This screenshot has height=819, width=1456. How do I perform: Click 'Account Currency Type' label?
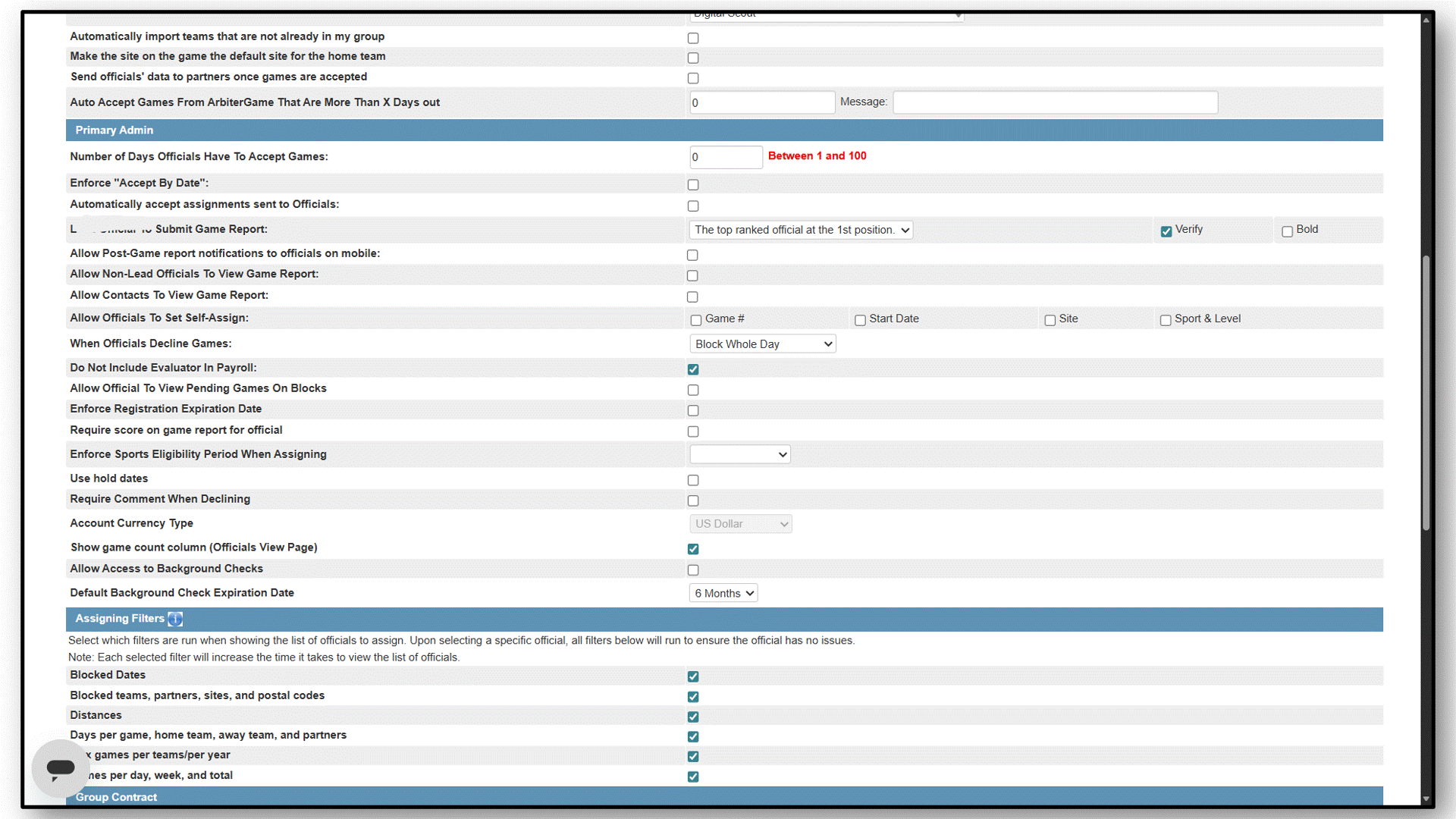click(131, 523)
